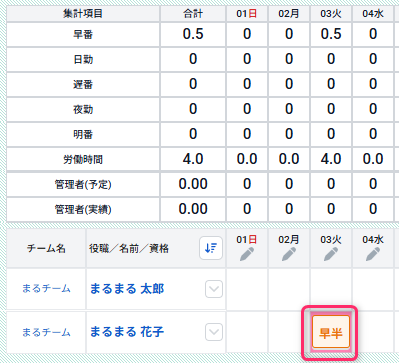The image size is (399, 363).
Task: Expand the dropdown for まるまる 花子
Action: coord(214,332)
